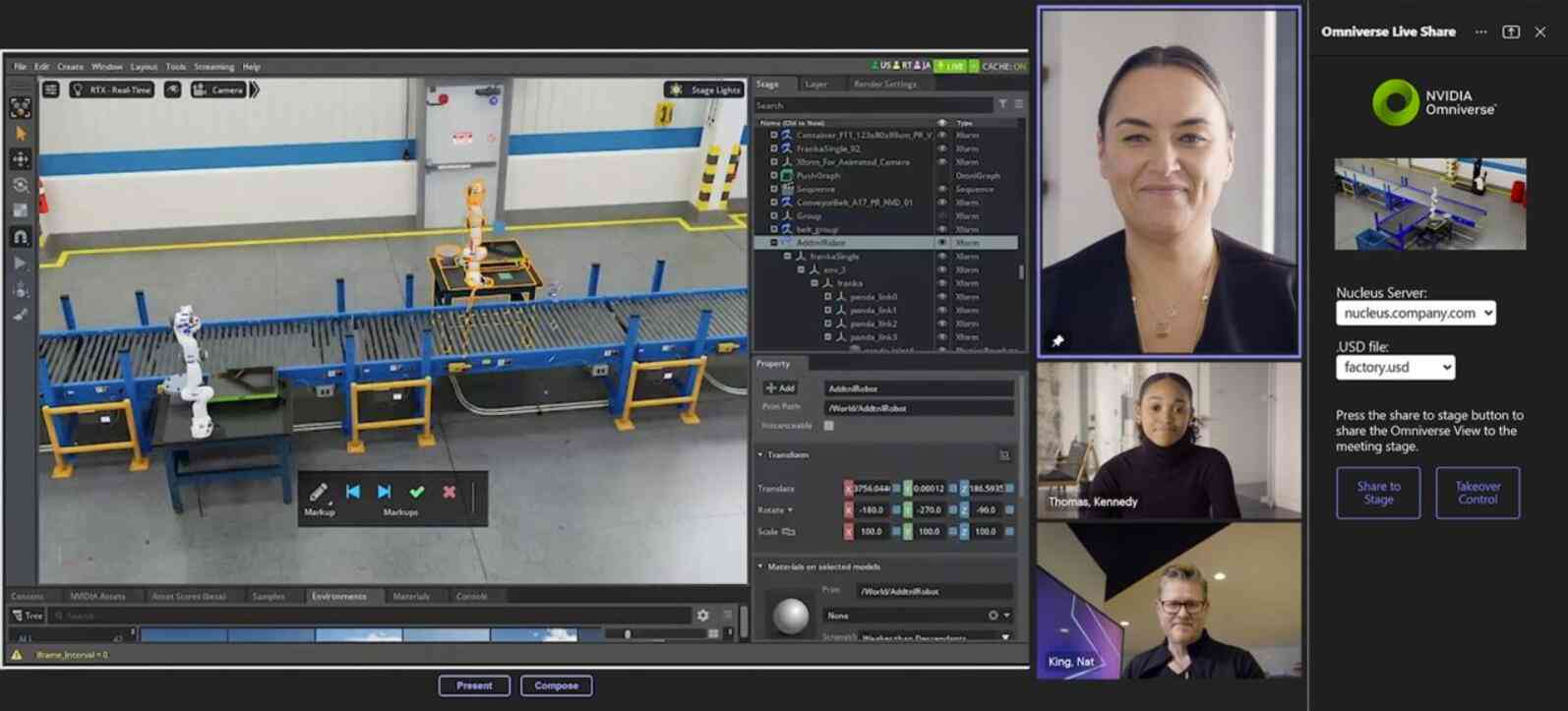Click Share to Stage button

point(1378,493)
